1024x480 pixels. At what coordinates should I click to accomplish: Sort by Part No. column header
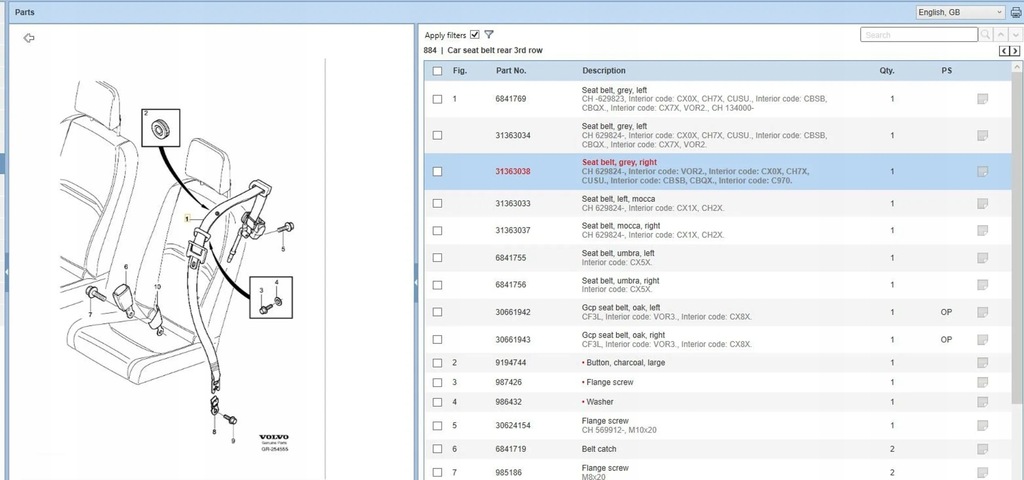511,71
